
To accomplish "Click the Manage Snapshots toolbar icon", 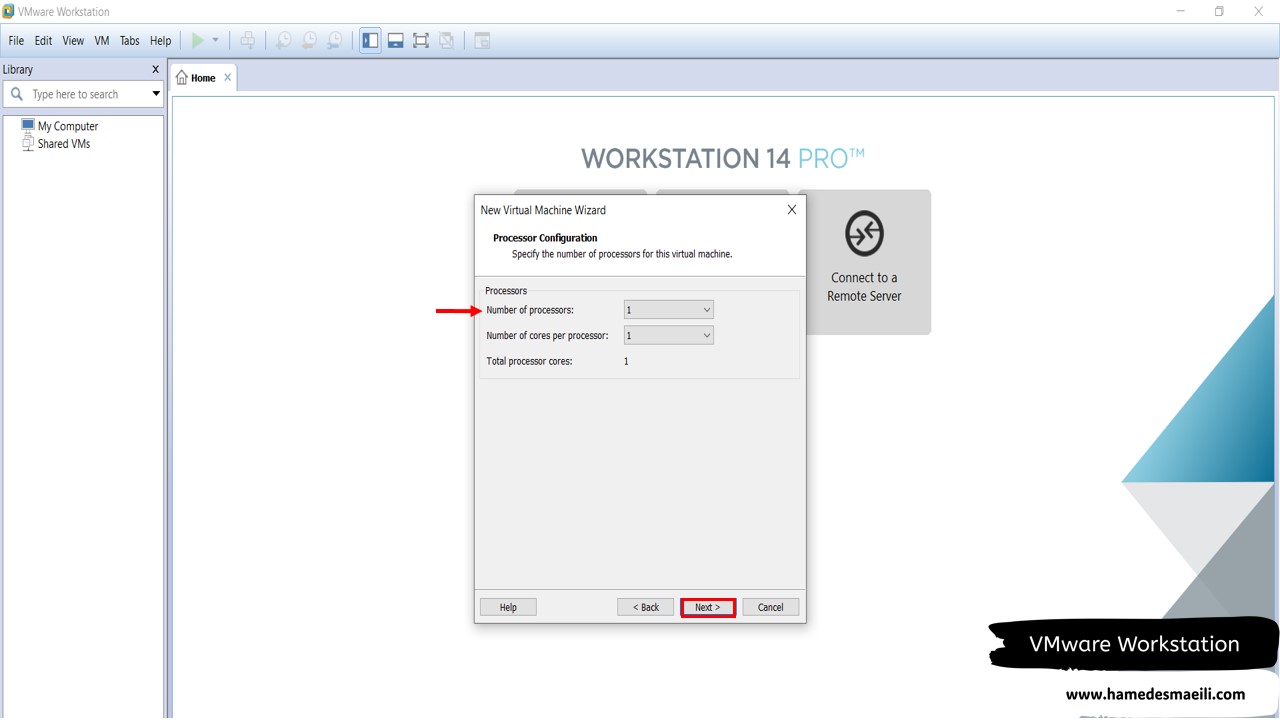I will [335, 41].
